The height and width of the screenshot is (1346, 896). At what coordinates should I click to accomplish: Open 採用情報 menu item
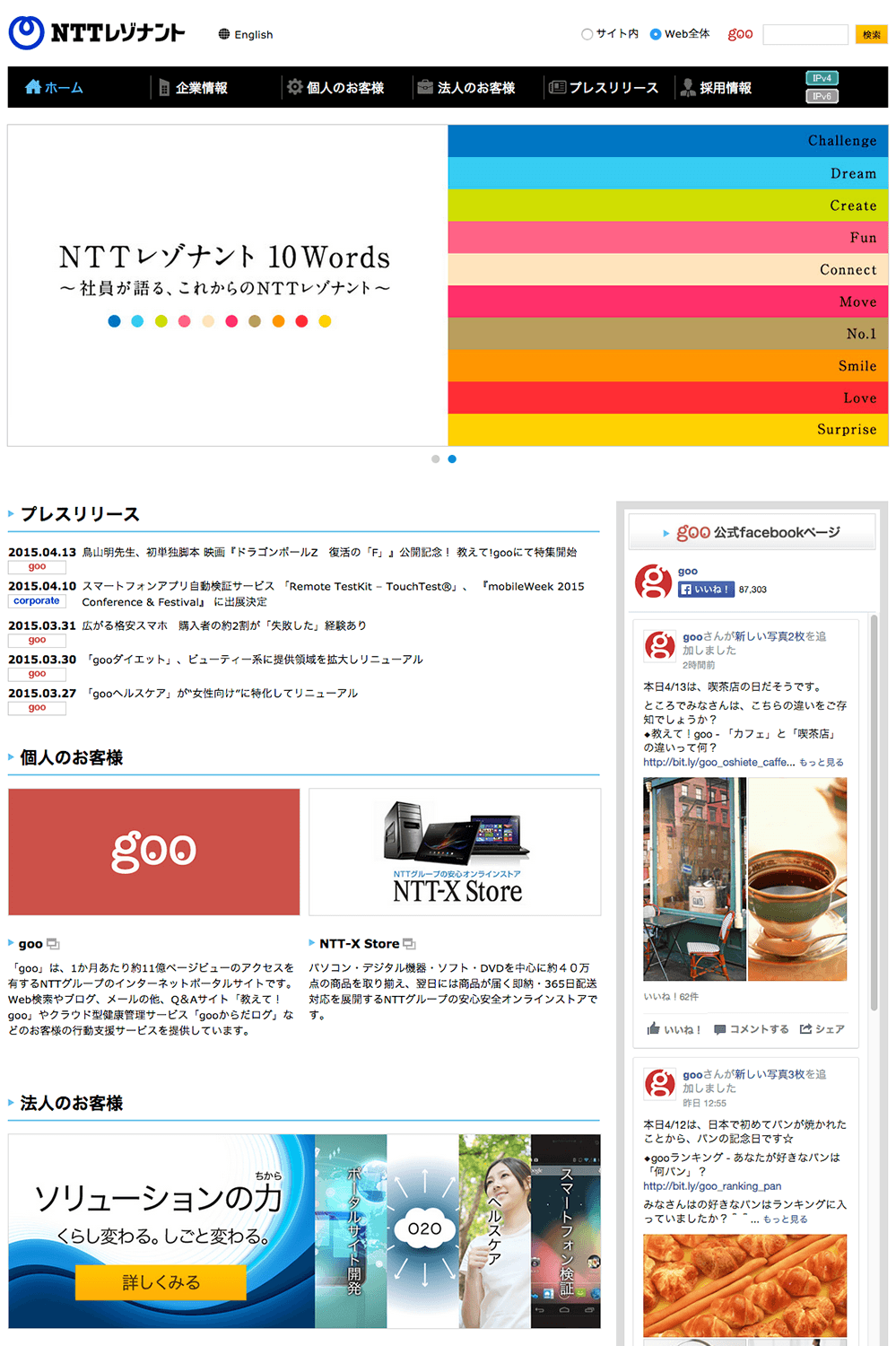pyautogui.click(x=716, y=87)
